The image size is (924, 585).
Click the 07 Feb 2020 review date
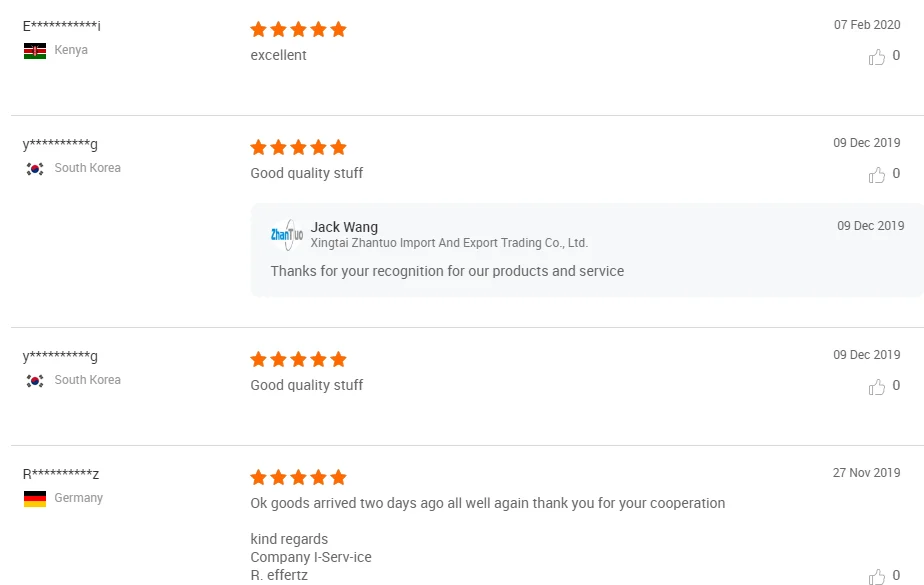[x=867, y=25]
